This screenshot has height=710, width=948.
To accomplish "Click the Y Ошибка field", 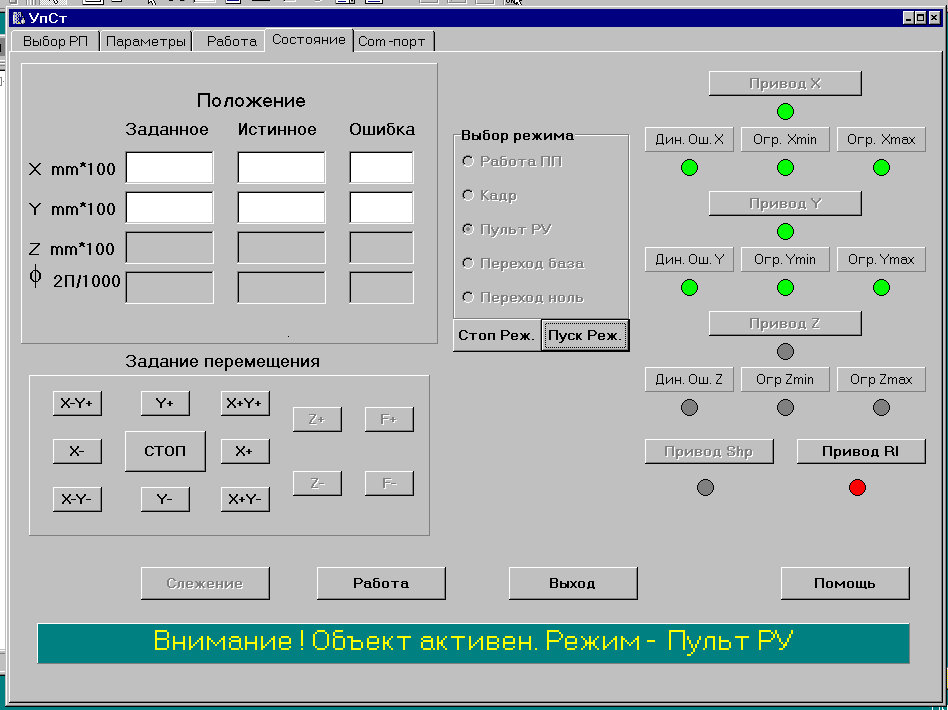I will click(381, 207).
